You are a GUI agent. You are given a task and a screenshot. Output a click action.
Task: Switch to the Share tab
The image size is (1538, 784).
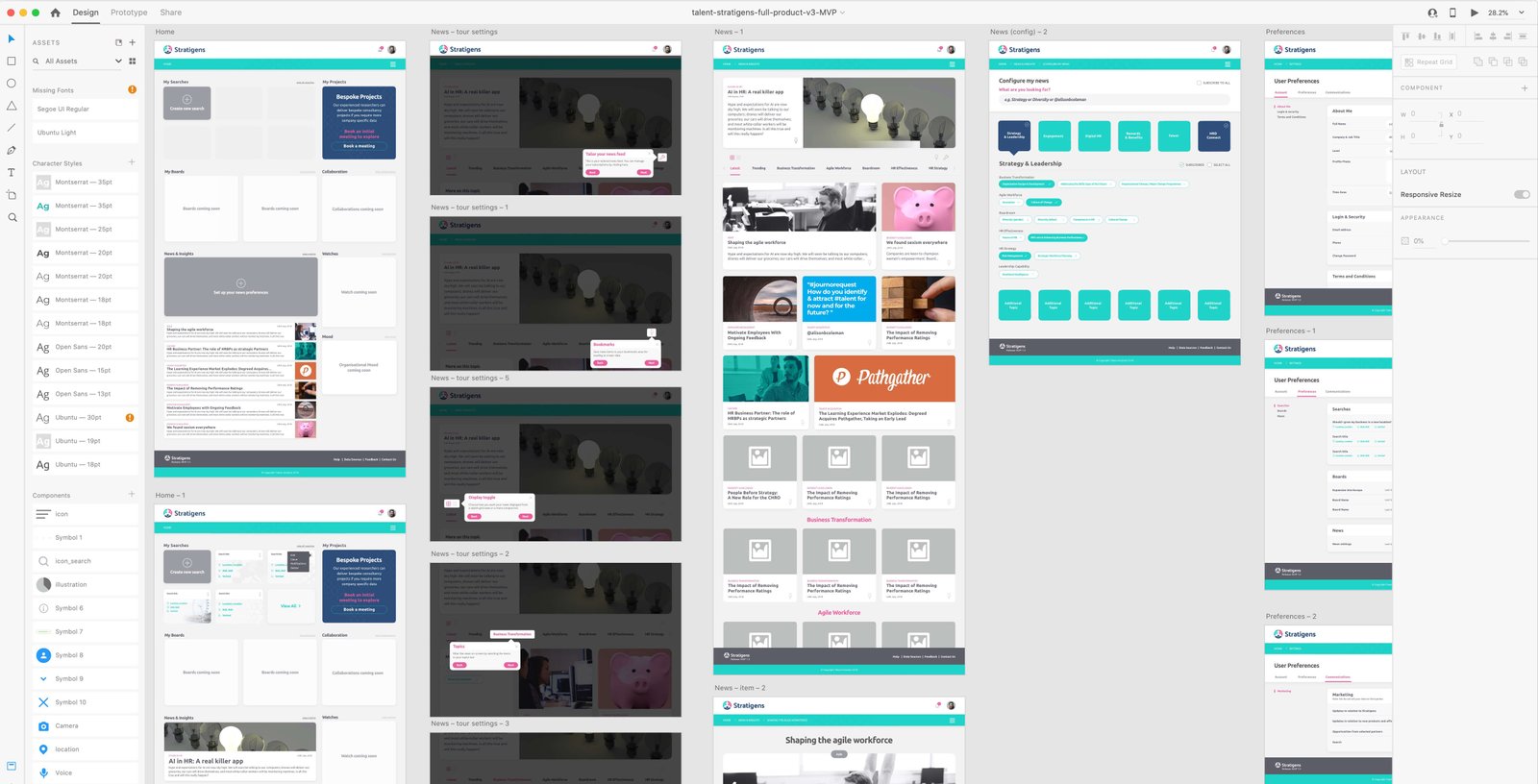point(170,12)
